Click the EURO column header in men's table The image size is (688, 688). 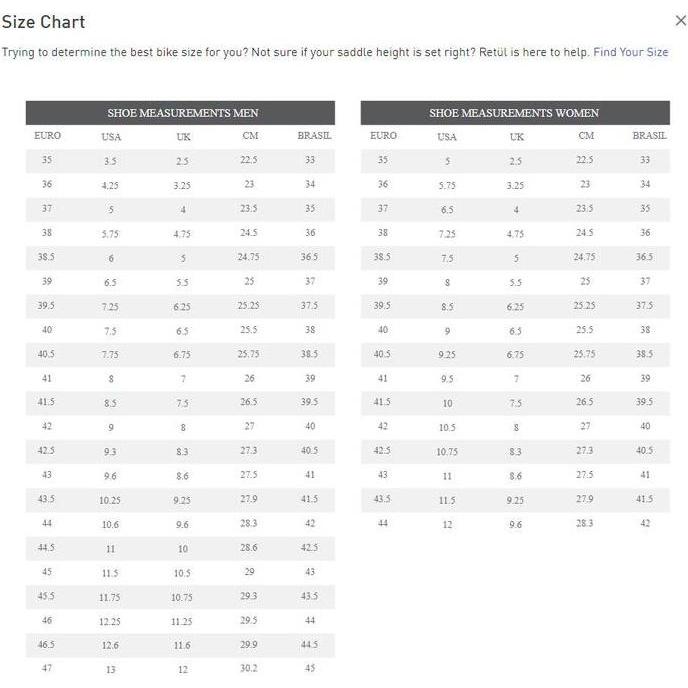(x=47, y=136)
